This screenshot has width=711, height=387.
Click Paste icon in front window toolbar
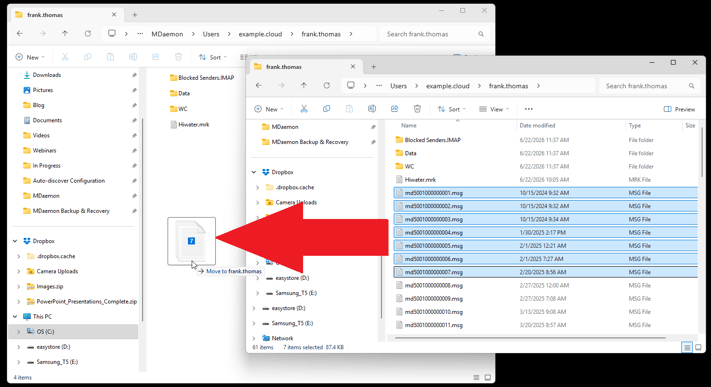point(349,109)
